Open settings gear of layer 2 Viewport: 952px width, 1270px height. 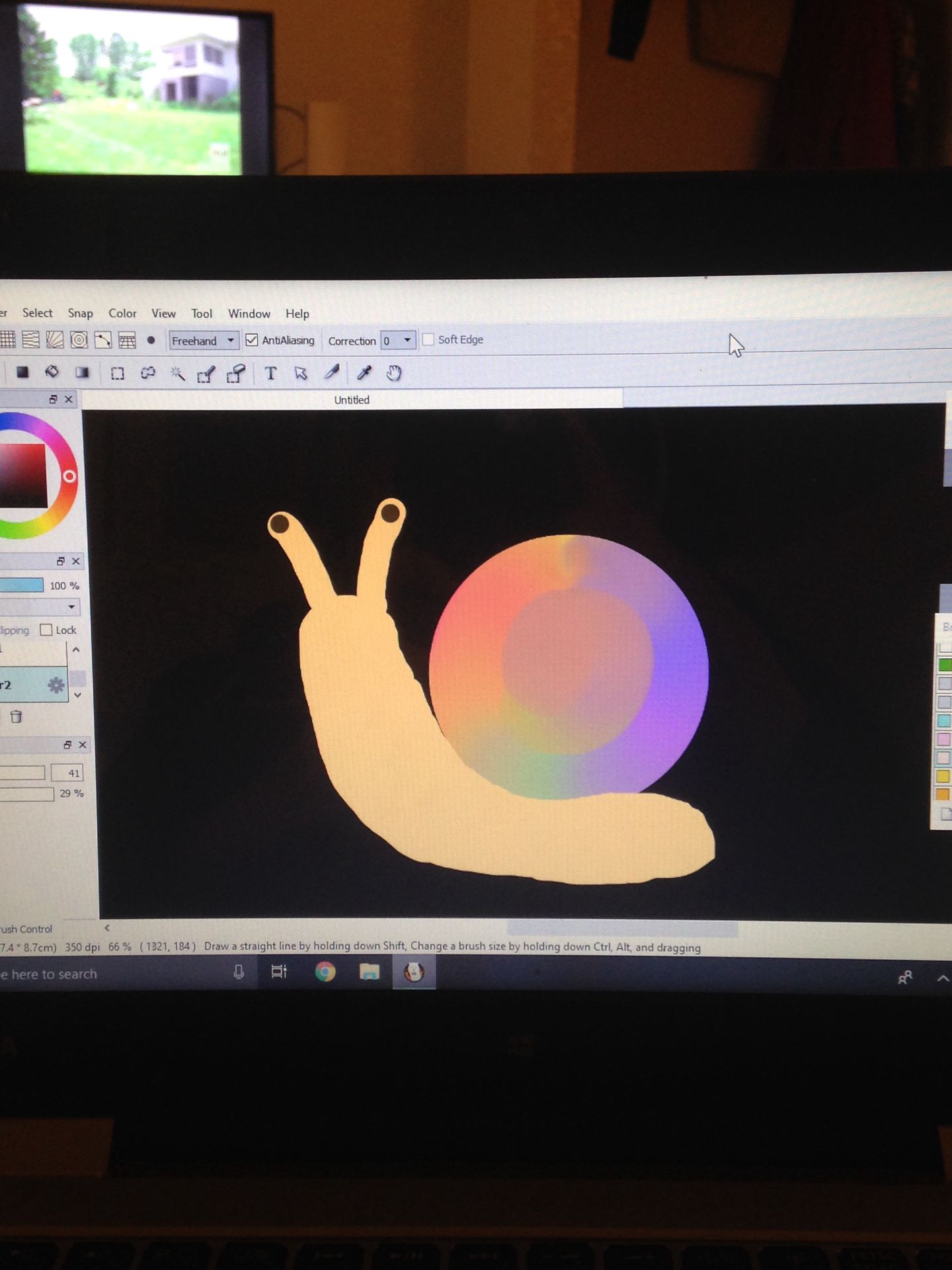(56, 685)
